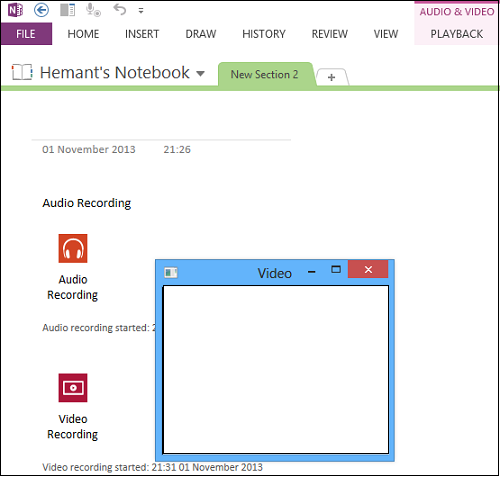The image size is (500, 477).
Task: Click the page date 01 November 2013
Action: click(89, 149)
